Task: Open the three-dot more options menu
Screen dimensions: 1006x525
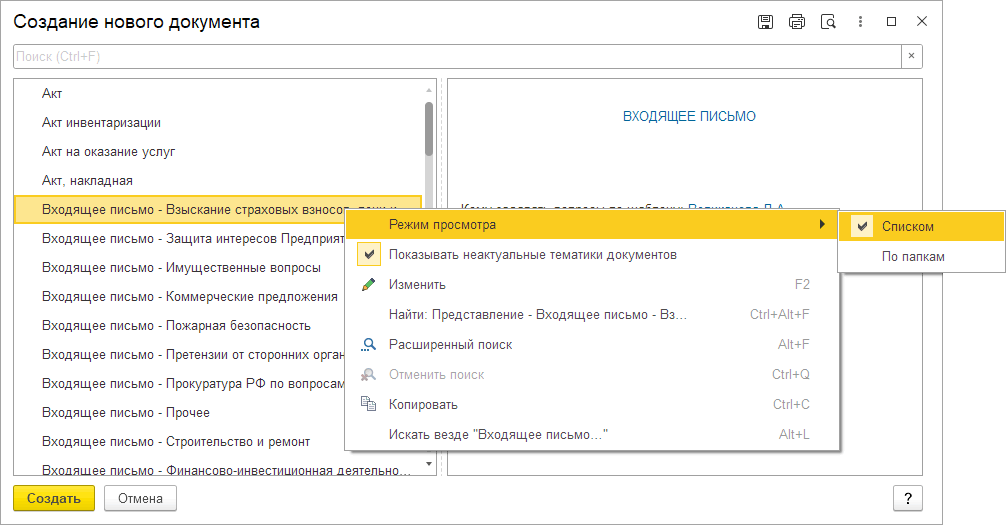Action: tap(859, 22)
